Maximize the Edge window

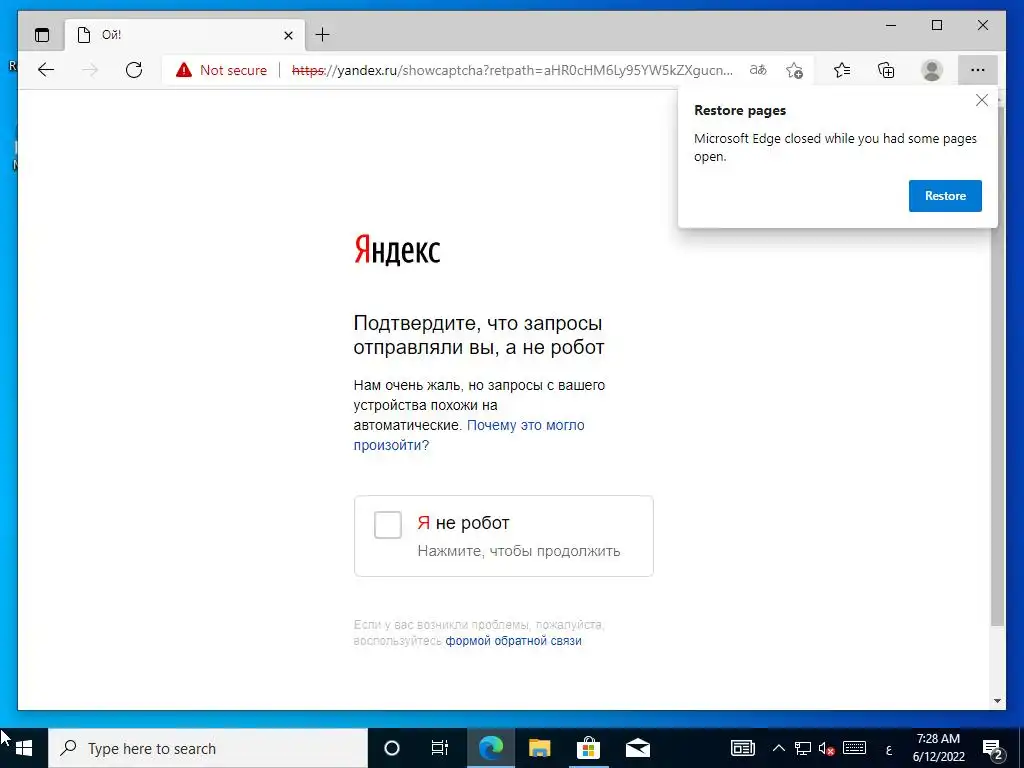[x=937, y=25]
